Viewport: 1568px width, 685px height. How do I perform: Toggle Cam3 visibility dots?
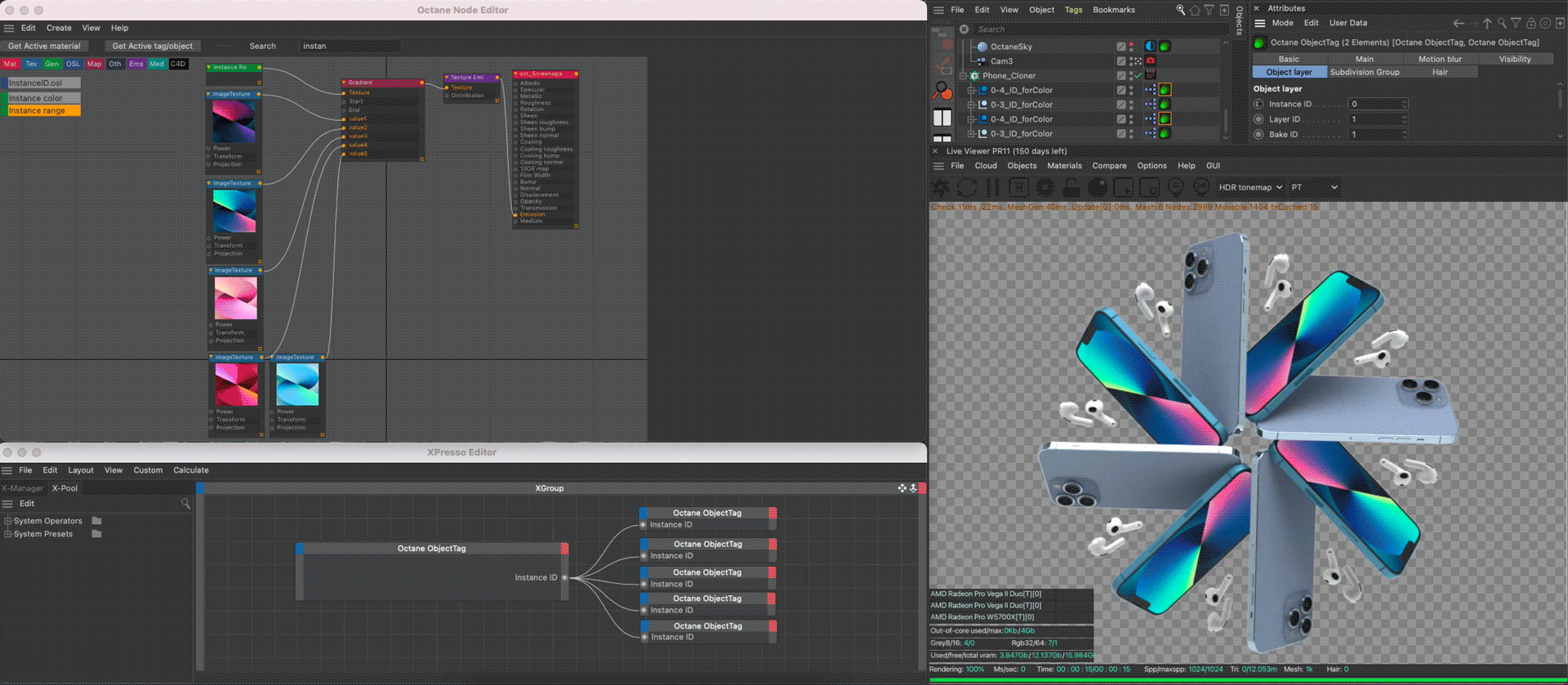(1131, 61)
